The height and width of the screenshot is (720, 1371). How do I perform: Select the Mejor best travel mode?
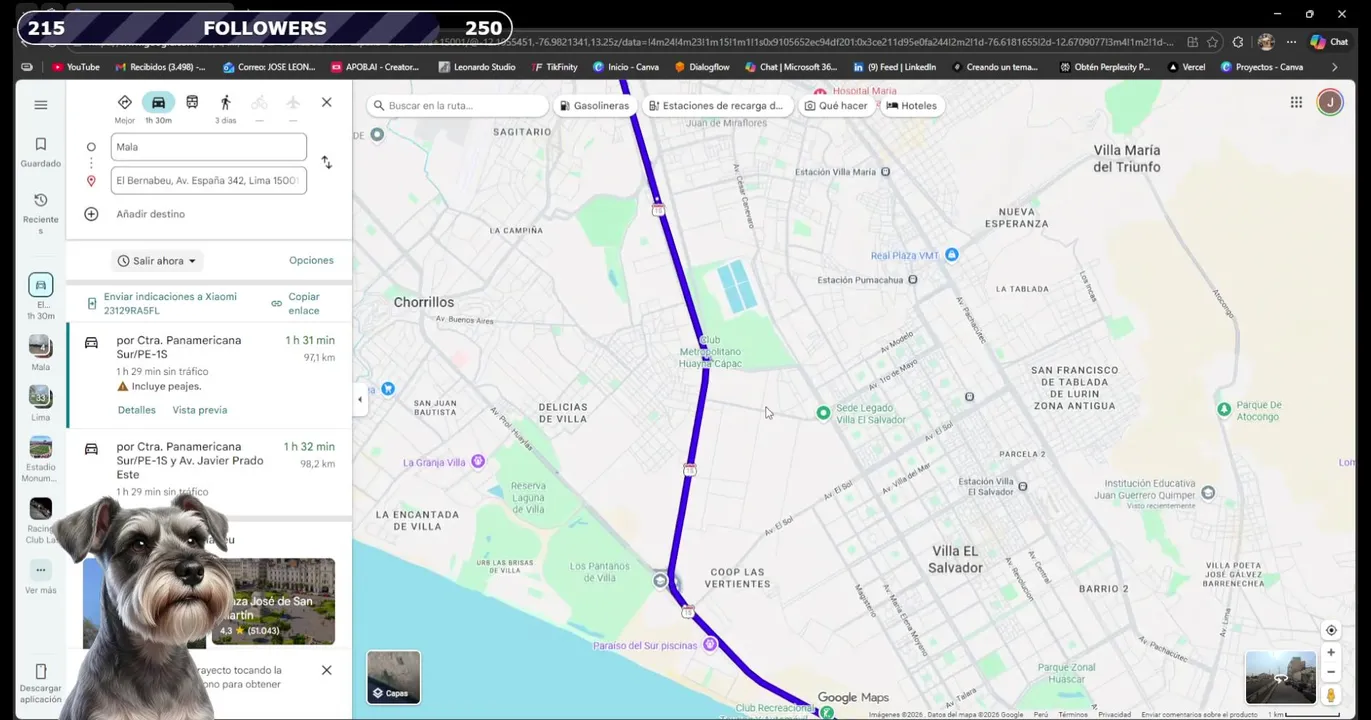(x=125, y=108)
